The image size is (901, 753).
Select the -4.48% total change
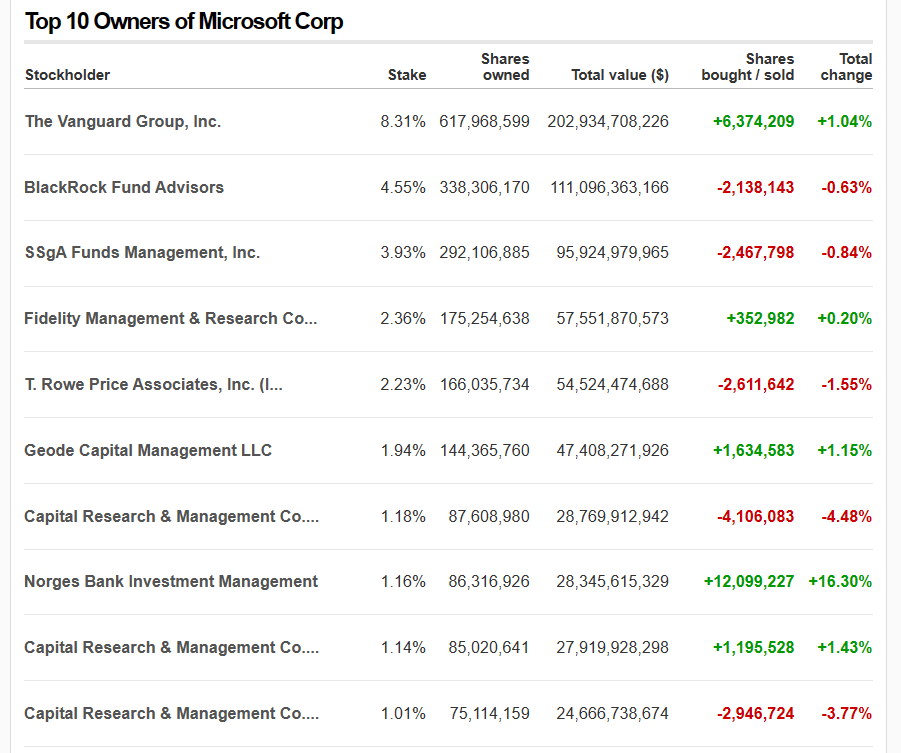(847, 516)
